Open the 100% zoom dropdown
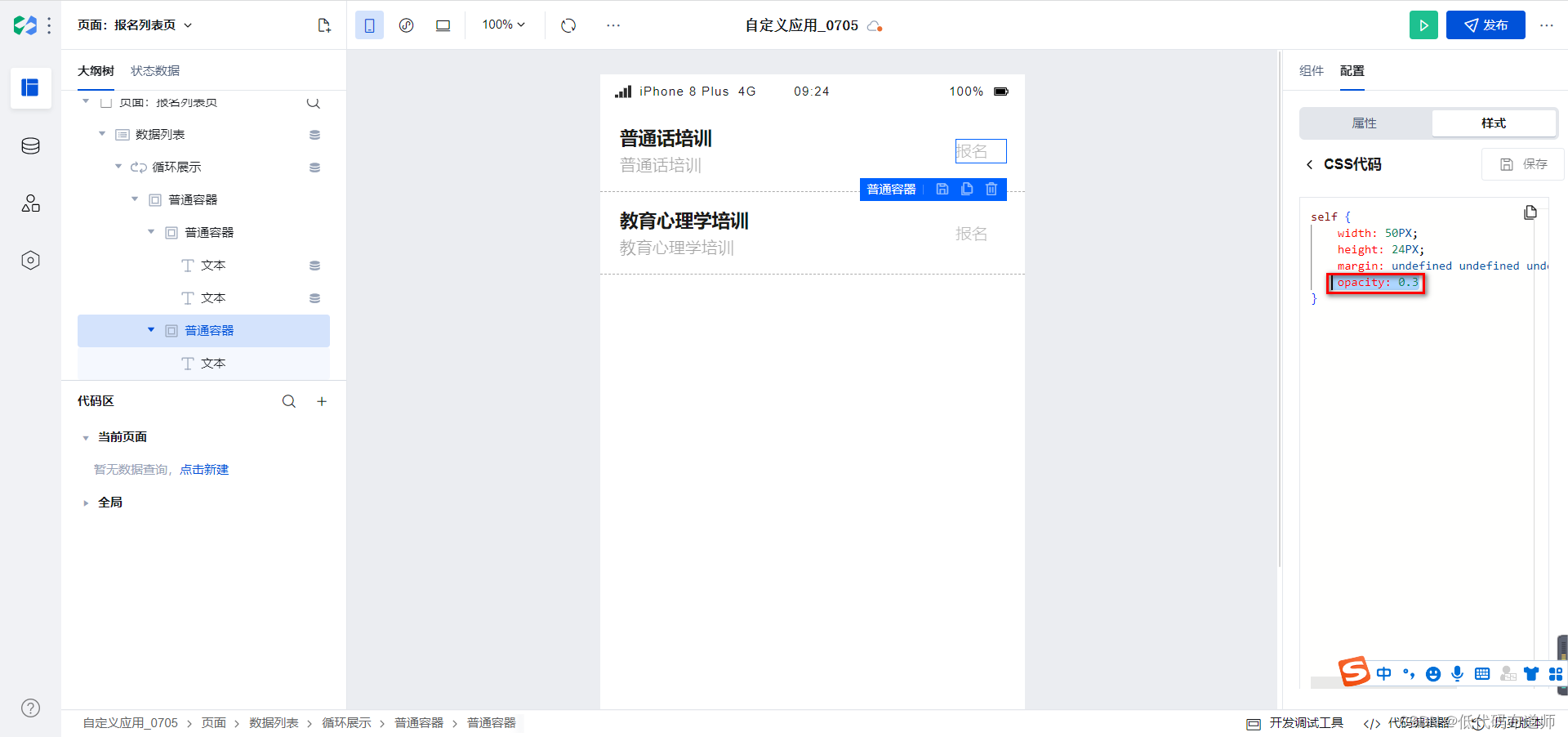Image resolution: width=1568 pixels, height=737 pixels. point(504,25)
